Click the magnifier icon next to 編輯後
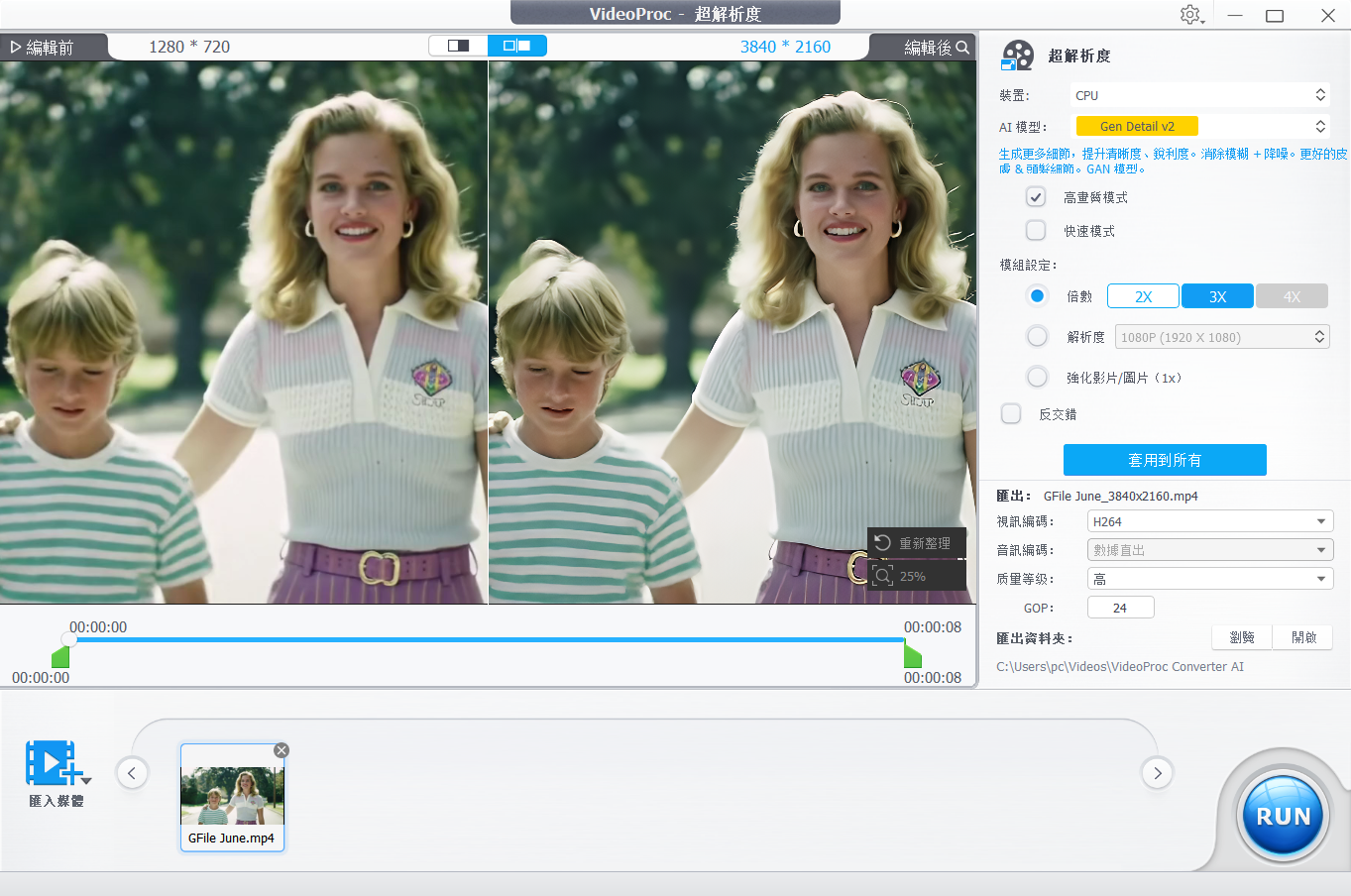The image size is (1351, 896). [x=962, y=47]
